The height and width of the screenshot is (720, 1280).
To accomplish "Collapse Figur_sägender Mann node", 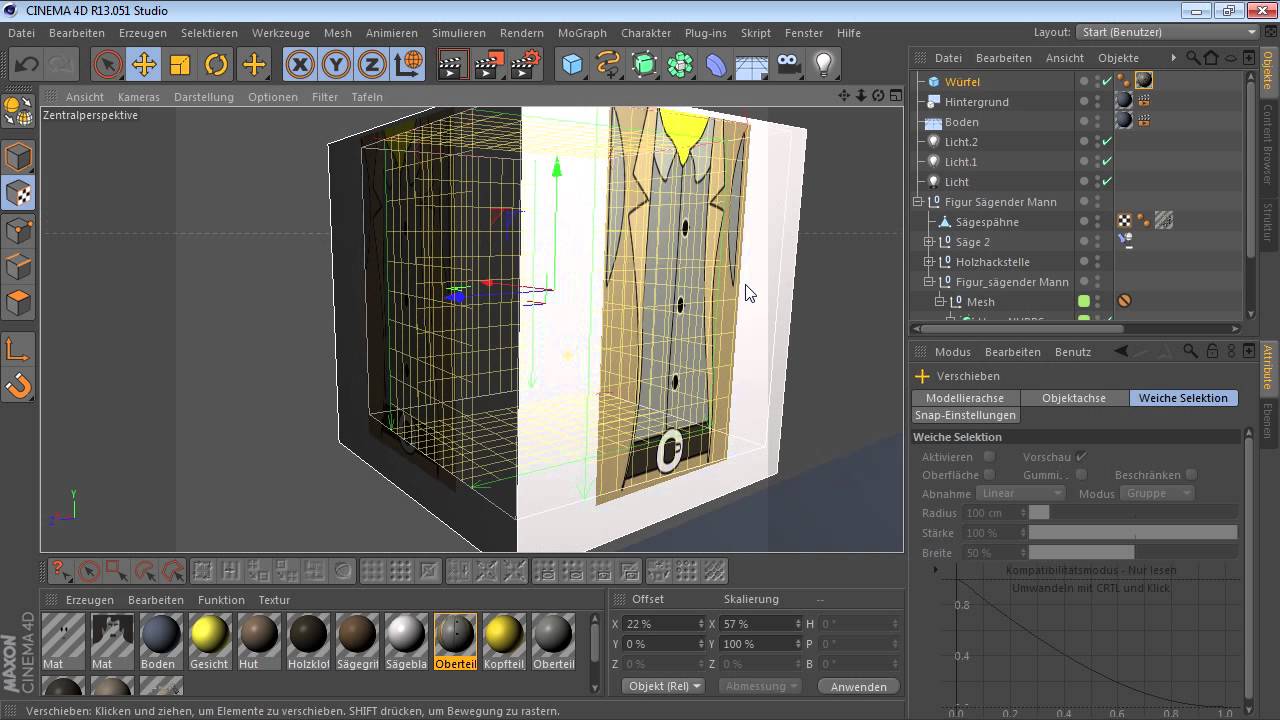I will click(929, 282).
